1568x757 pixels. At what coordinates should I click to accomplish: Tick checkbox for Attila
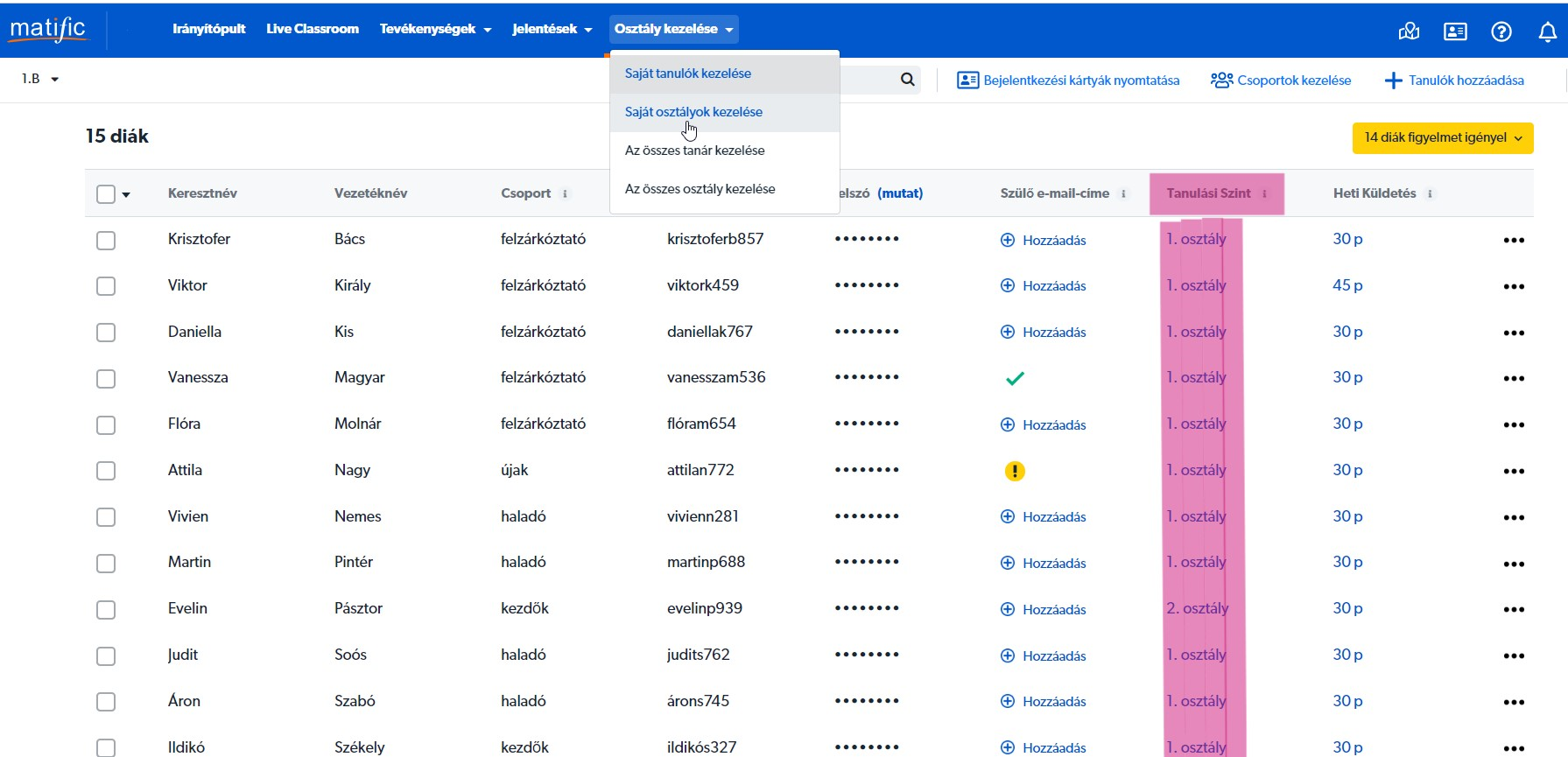click(x=106, y=471)
